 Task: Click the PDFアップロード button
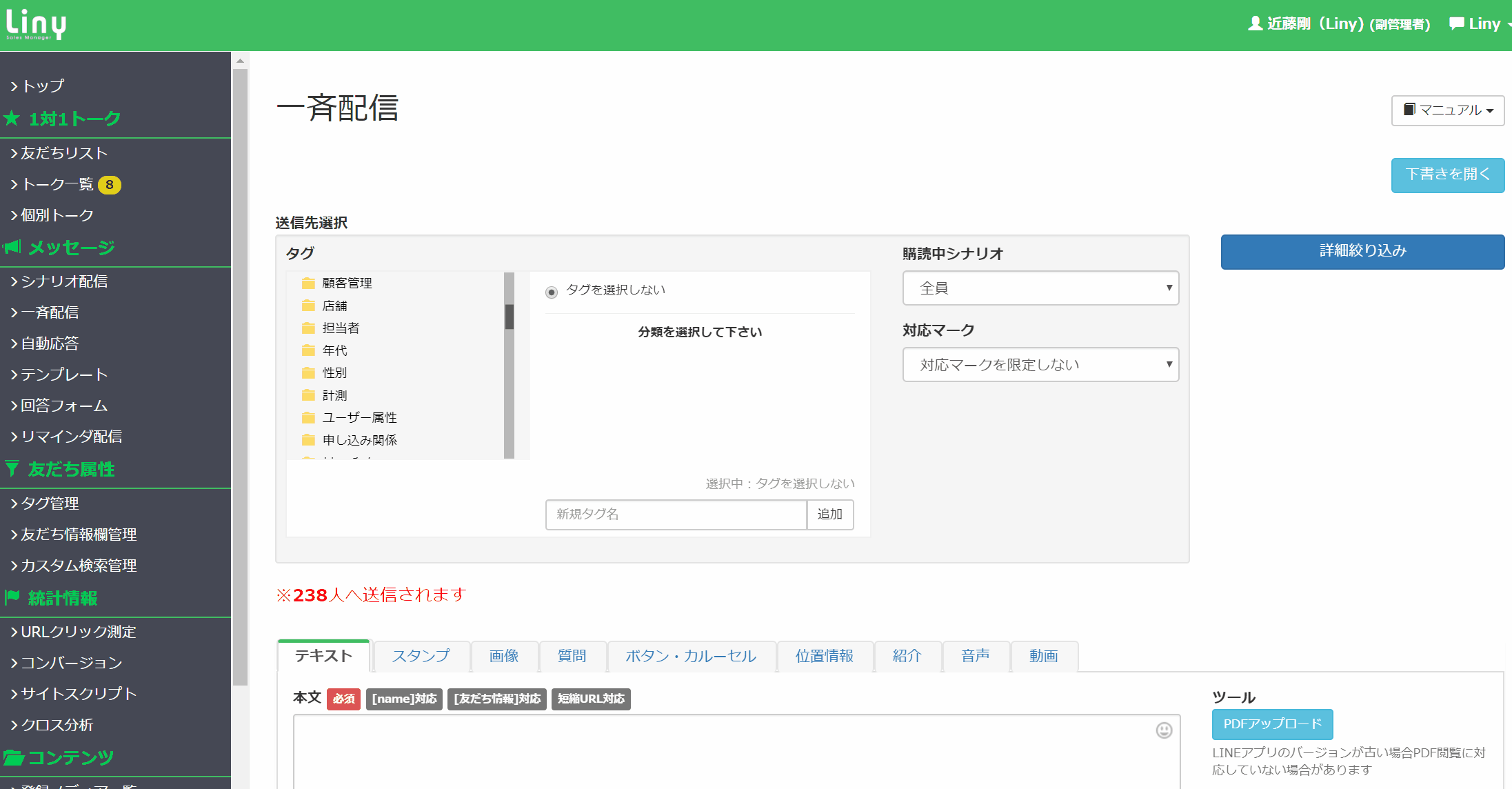(x=1272, y=724)
